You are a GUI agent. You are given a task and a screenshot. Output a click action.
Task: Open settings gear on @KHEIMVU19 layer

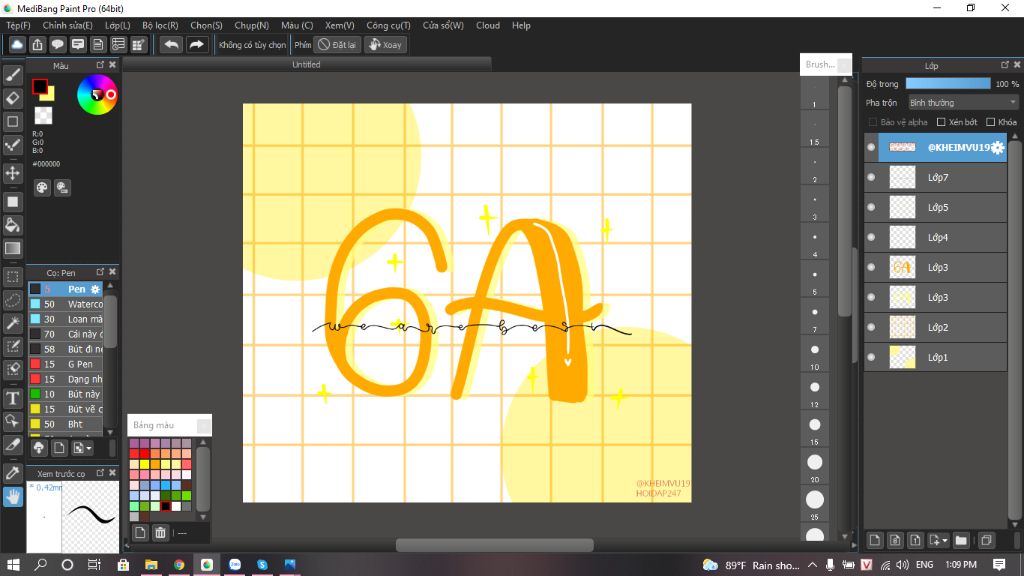(x=997, y=148)
